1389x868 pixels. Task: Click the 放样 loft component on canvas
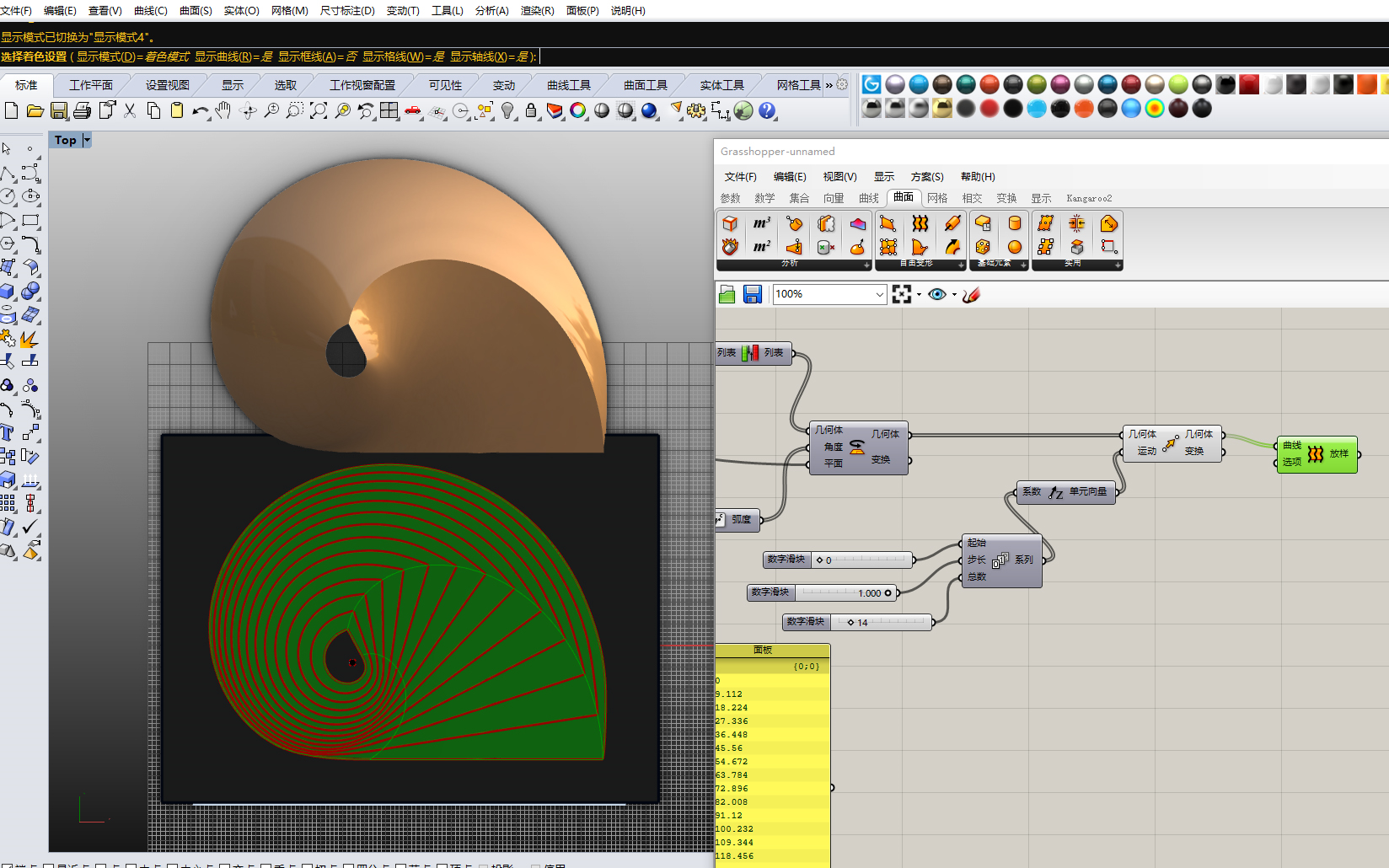click(1317, 454)
